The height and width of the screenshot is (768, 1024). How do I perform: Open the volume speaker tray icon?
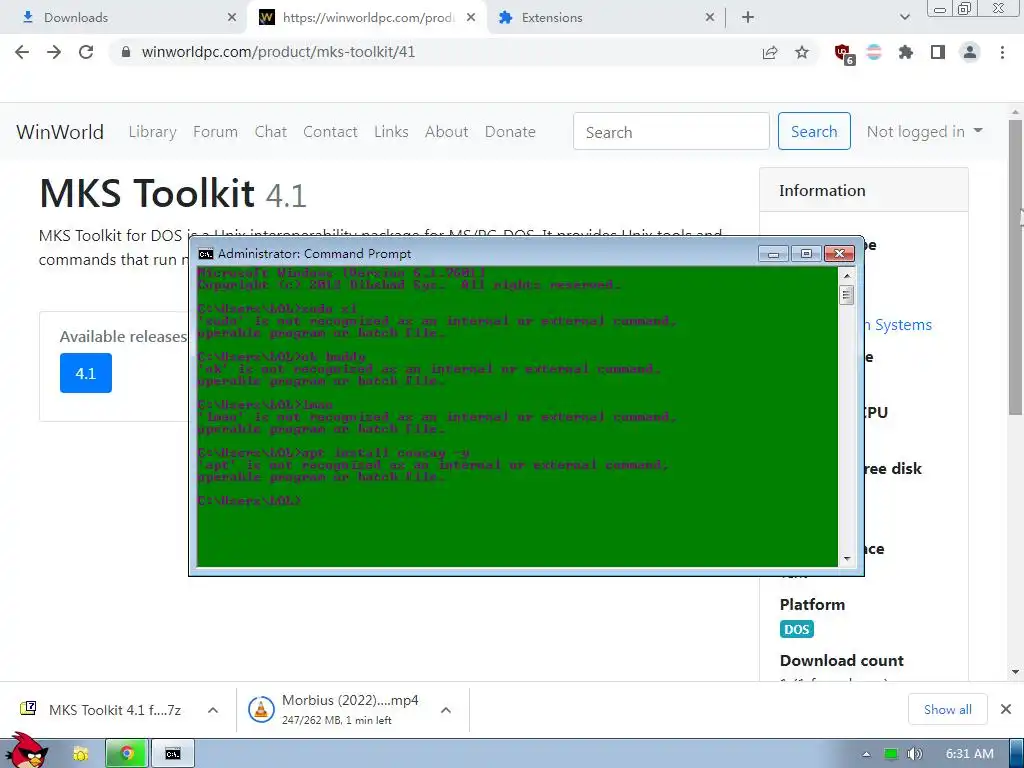914,754
